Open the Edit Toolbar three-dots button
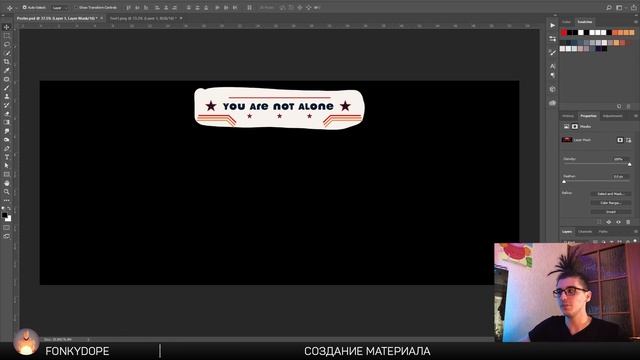The width and height of the screenshot is (640, 360). coord(7,200)
